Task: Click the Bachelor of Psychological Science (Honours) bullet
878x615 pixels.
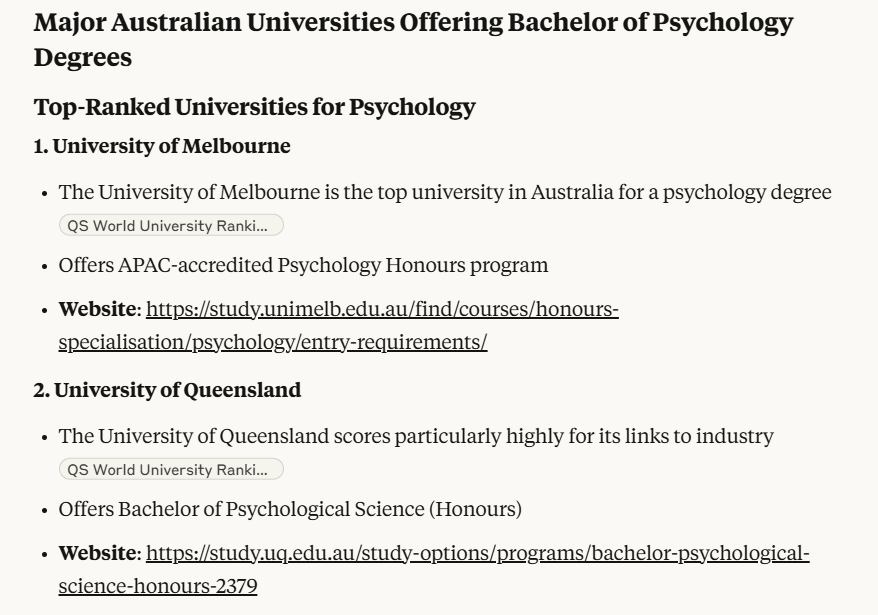Action: [290, 509]
